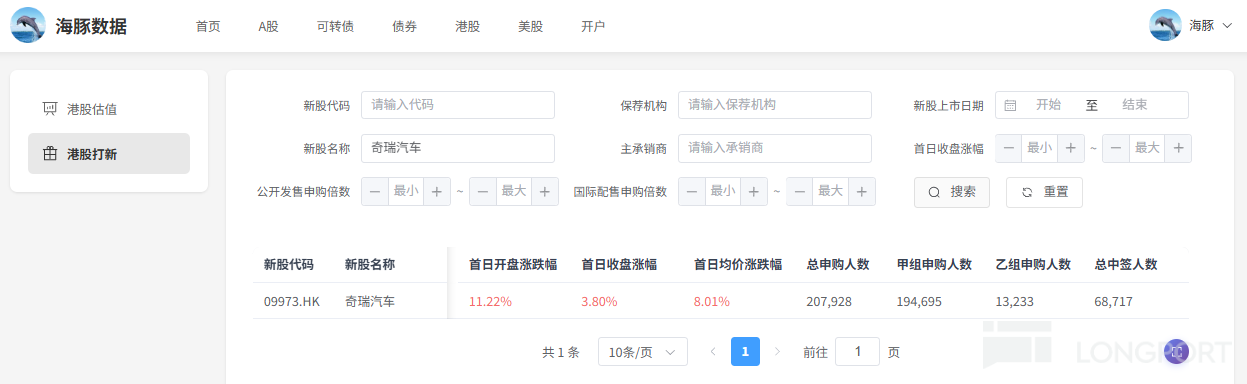1247x384 pixels.
Task: Focus 首日收盘涨幅 最大 number field
Action: point(1148,148)
